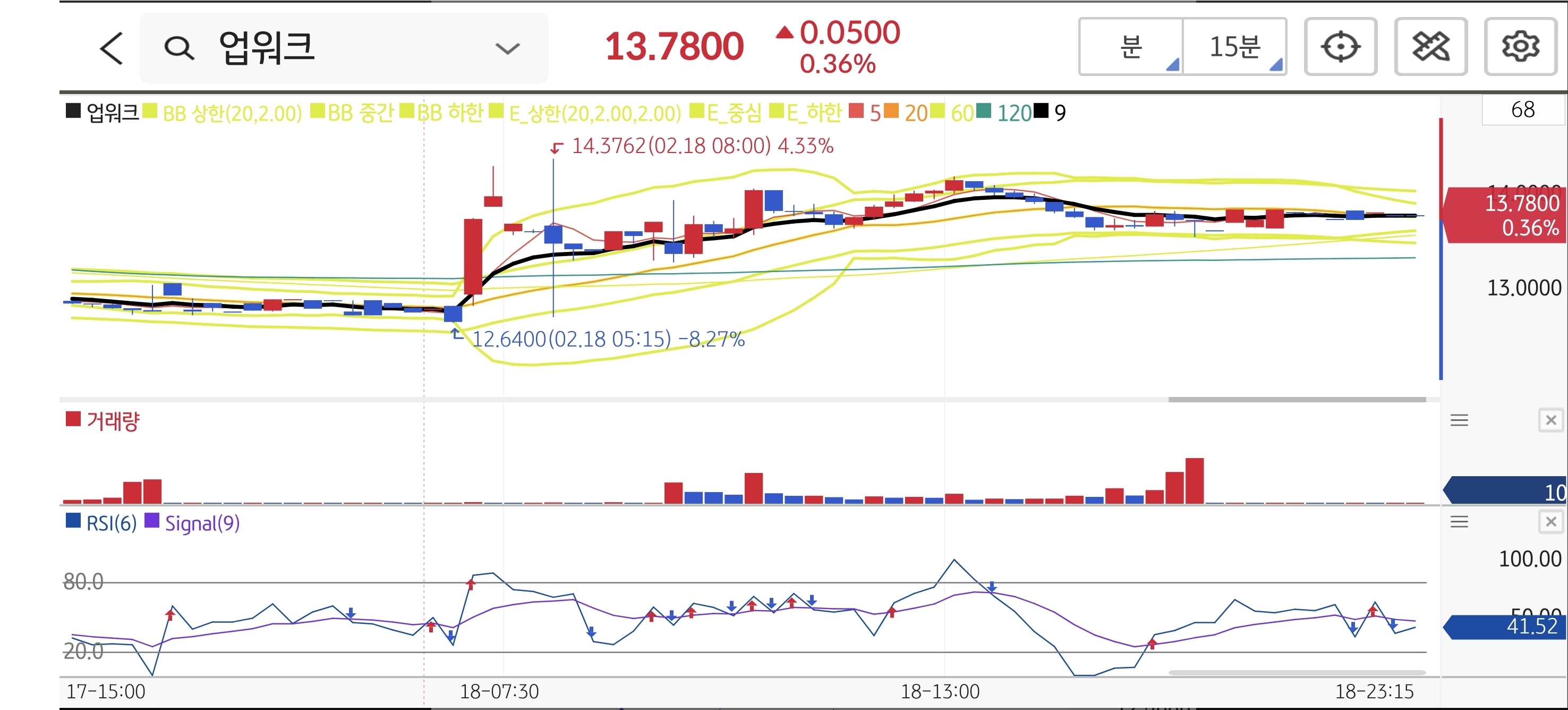The width and height of the screenshot is (1568, 710).
Task: Open the 15분 interval dropdown
Action: tap(1235, 47)
